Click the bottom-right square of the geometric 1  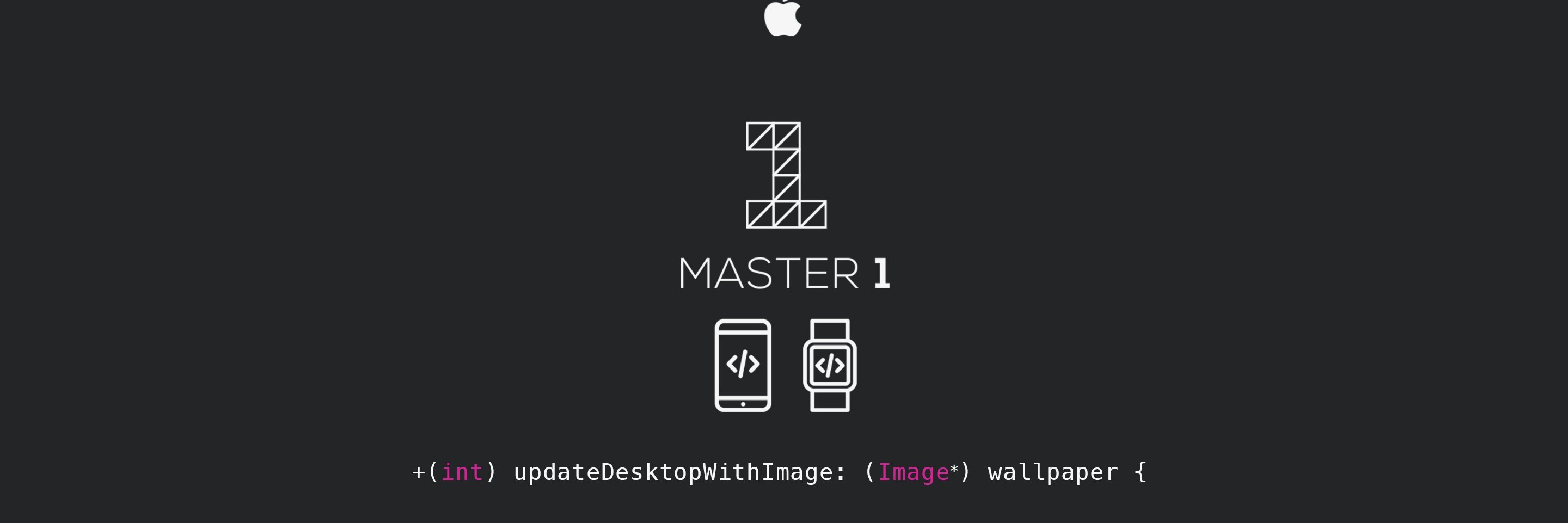[x=813, y=214]
